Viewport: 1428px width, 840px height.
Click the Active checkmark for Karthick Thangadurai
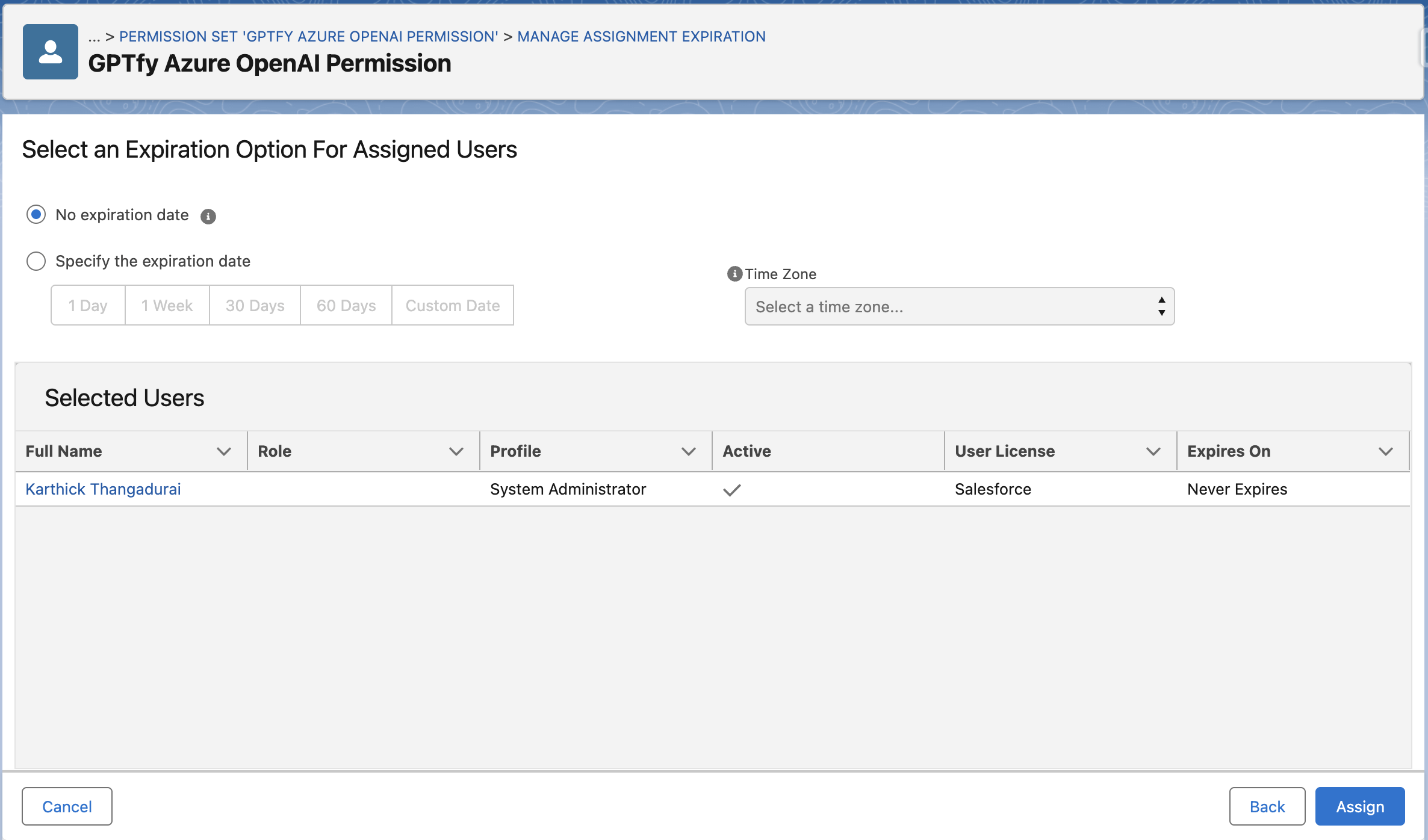pyautogui.click(x=732, y=490)
